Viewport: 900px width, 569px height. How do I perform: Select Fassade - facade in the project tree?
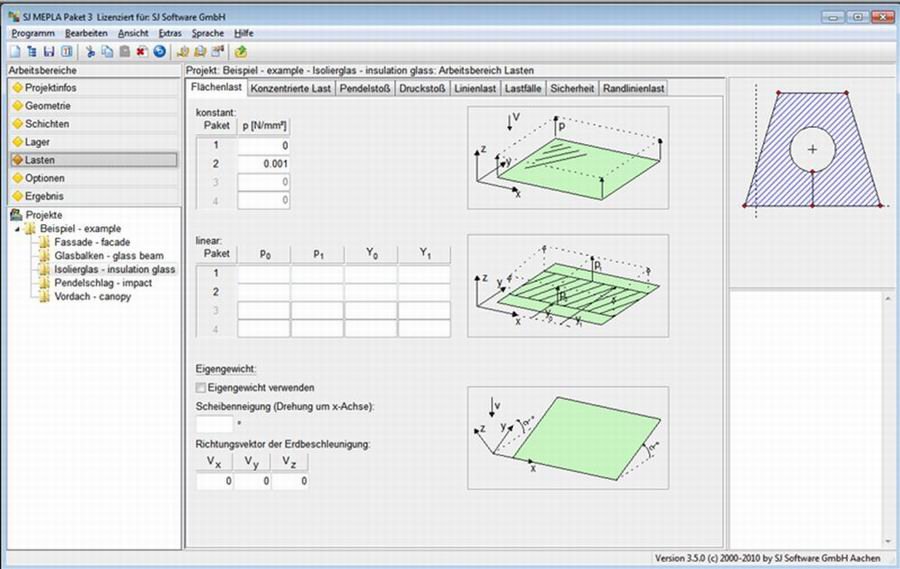point(92,242)
